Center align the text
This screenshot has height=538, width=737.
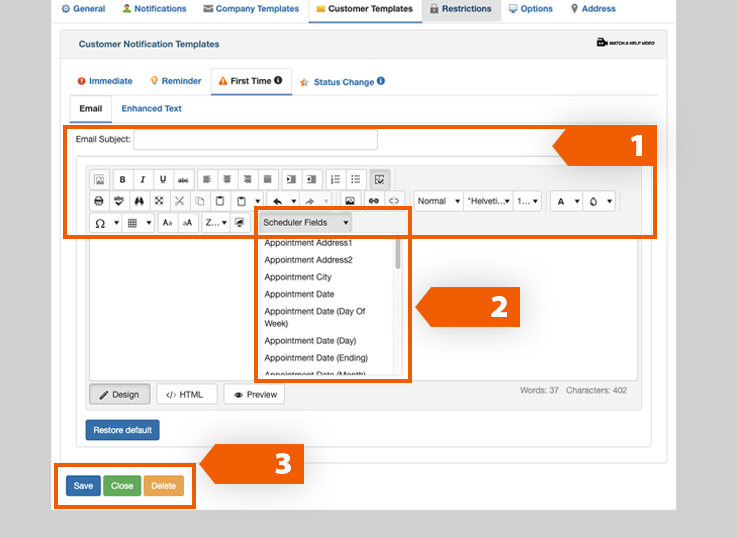(x=227, y=180)
